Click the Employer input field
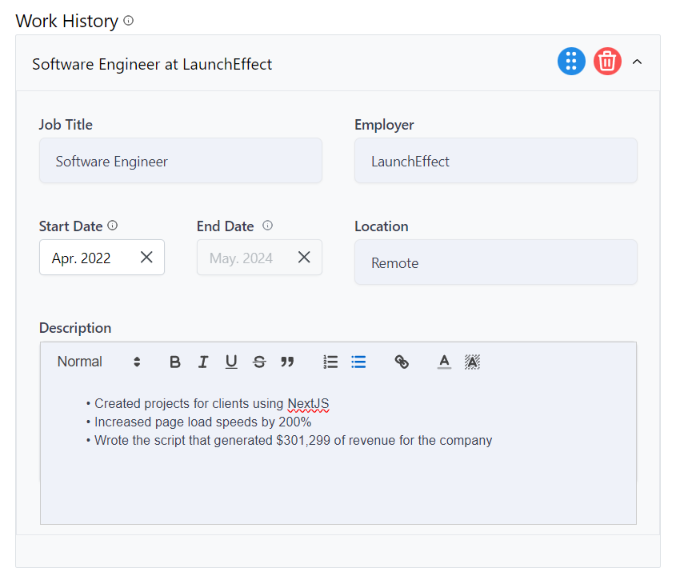The image size is (675, 574). click(495, 161)
